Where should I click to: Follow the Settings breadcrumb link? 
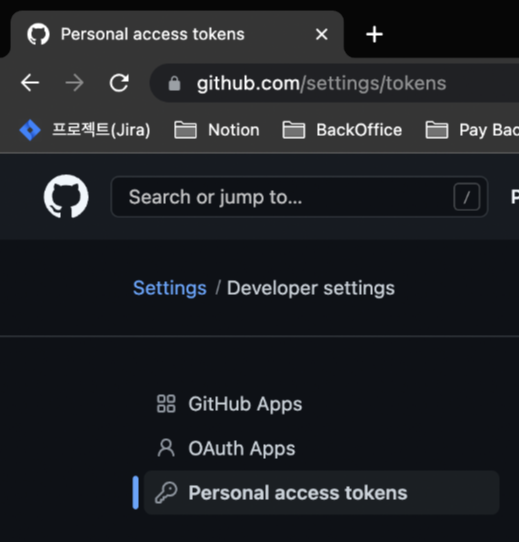click(170, 288)
